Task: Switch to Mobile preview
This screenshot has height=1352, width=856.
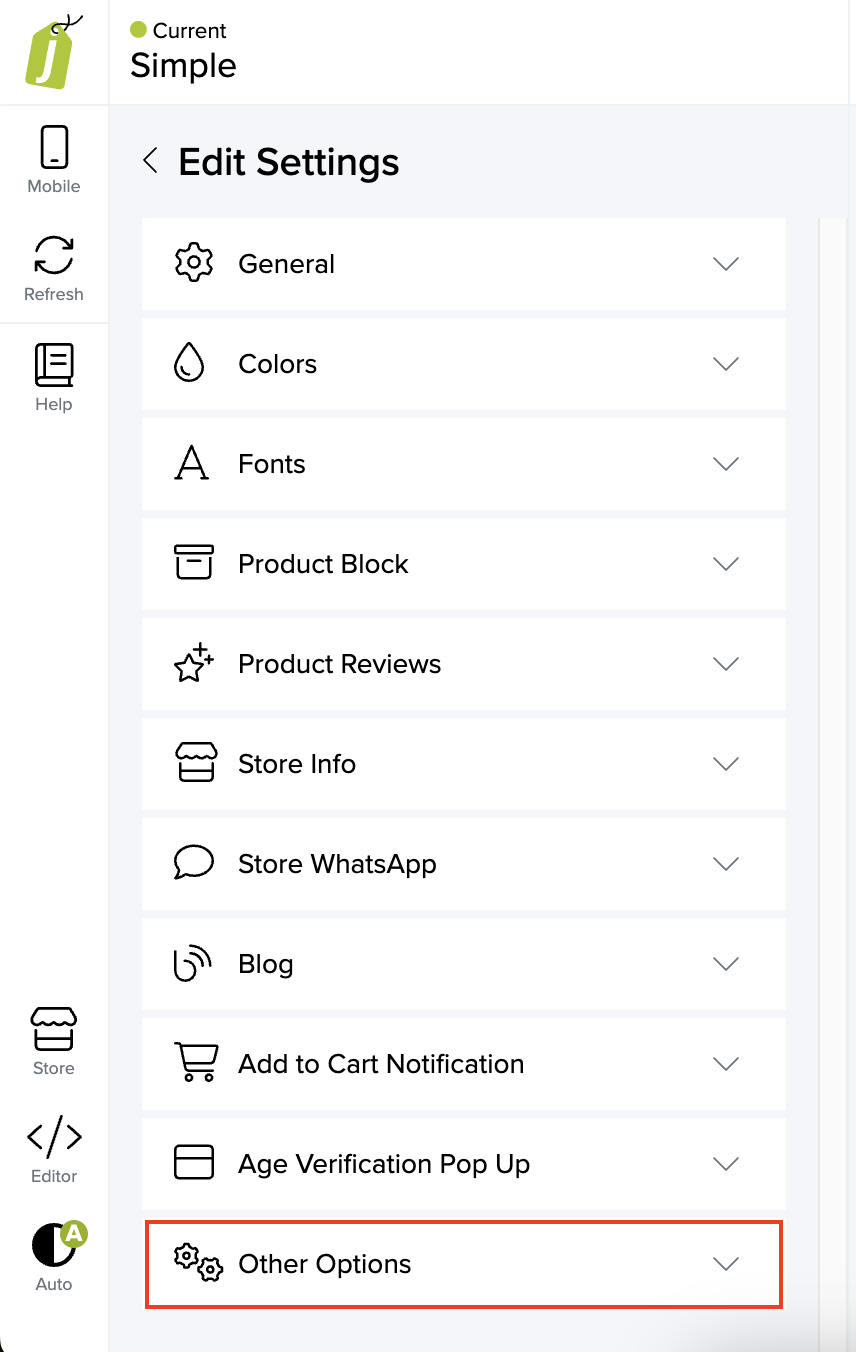Action: [x=54, y=159]
